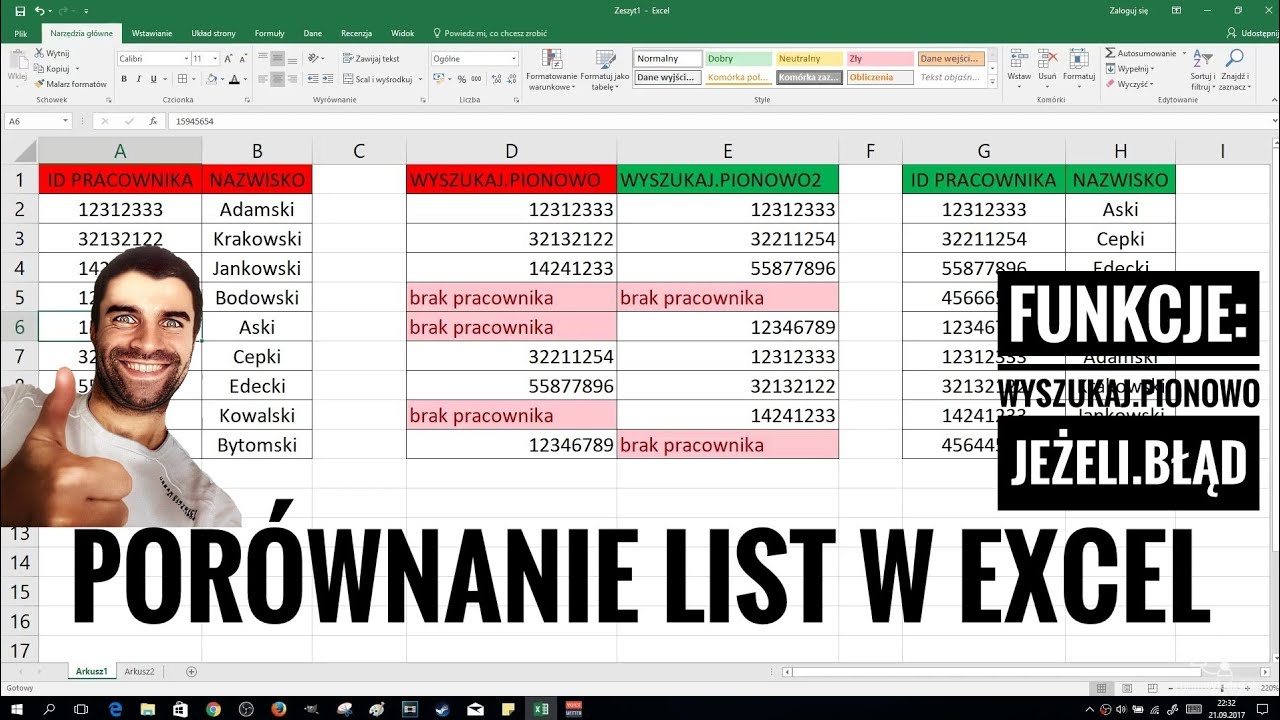Image resolution: width=1280 pixels, height=720 pixels.
Task: Toggle middle vertical alignment
Action: (x=279, y=59)
